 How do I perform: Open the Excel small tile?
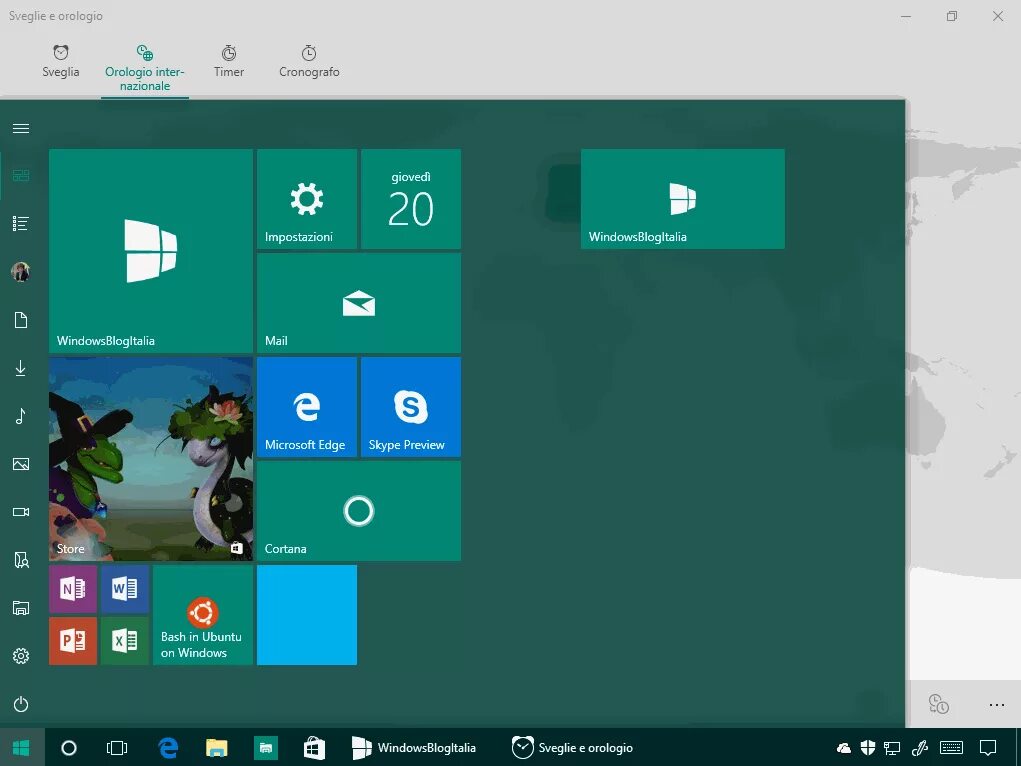[124, 641]
